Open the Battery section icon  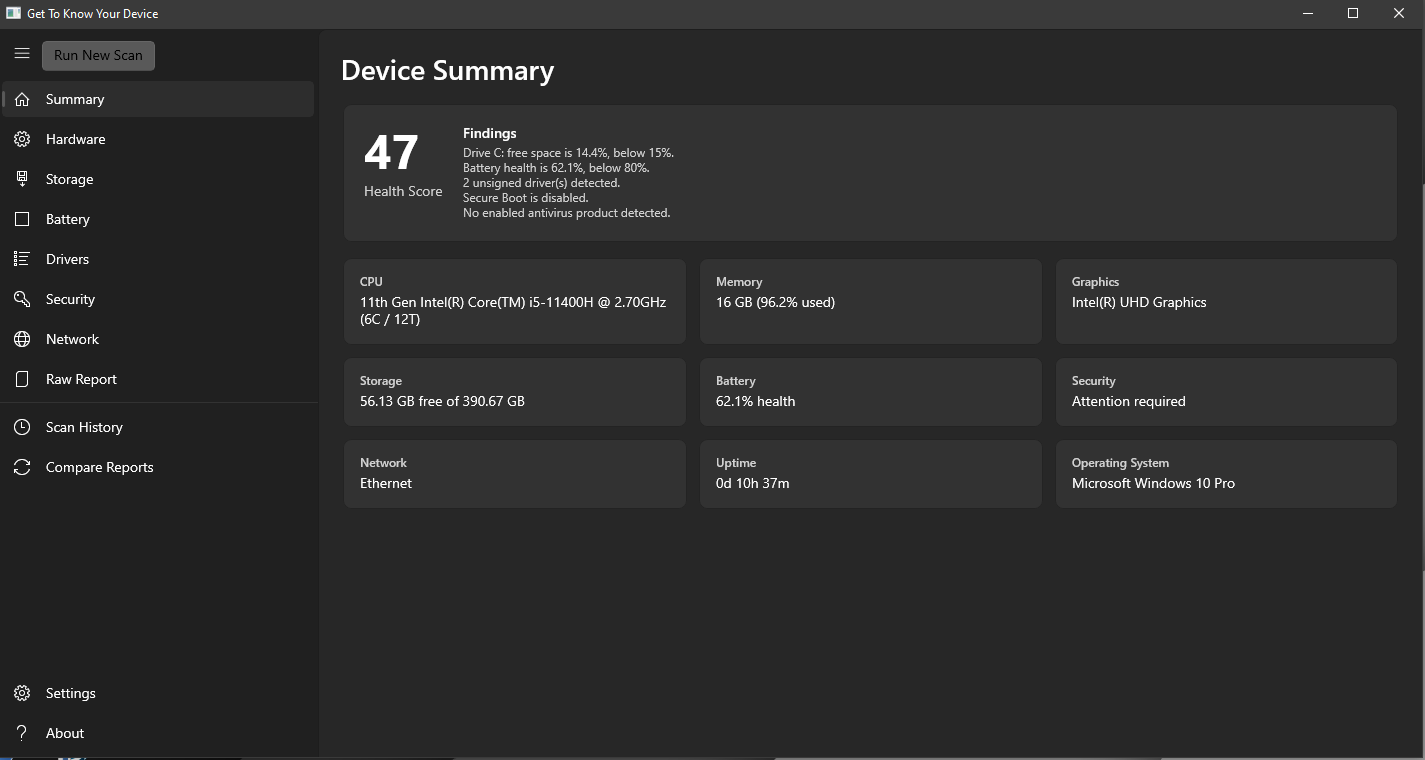[x=22, y=219]
